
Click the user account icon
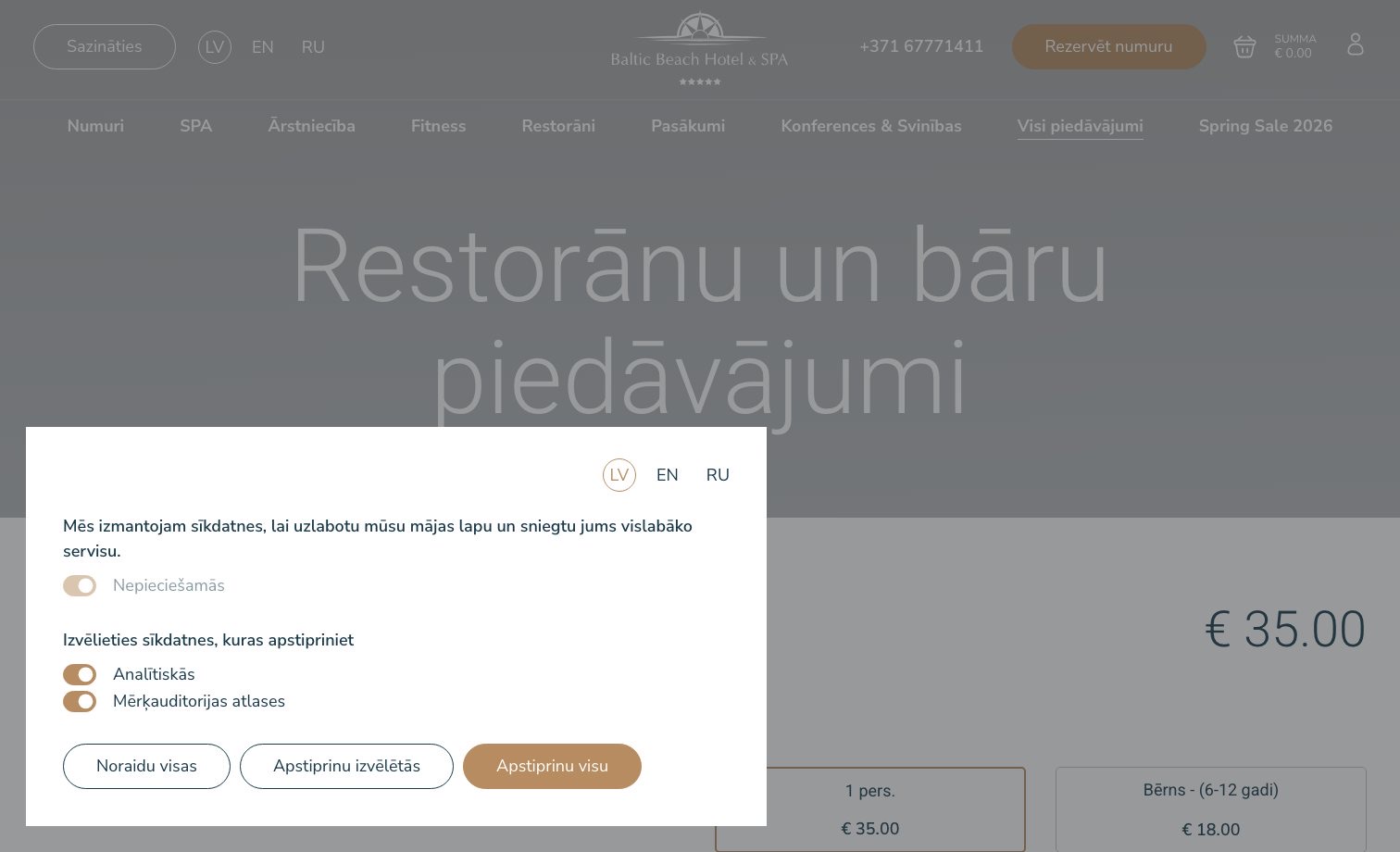[x=1356, y=44]
